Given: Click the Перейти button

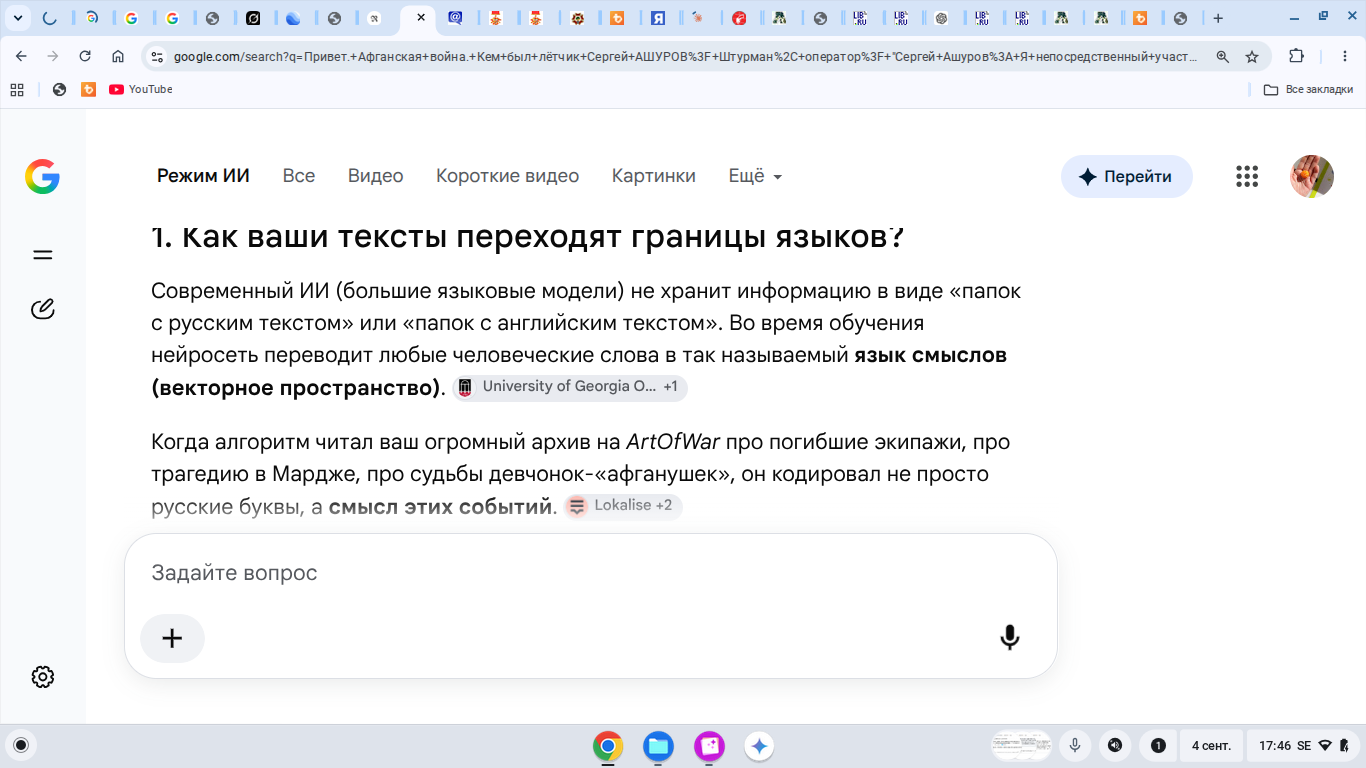Looking at the screenshot, I should [x=1126, y=177].
